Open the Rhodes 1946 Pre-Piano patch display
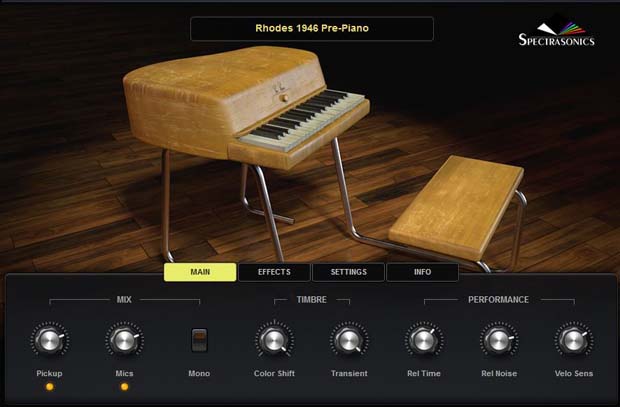 pyautogui.click(x=312, y=28)
